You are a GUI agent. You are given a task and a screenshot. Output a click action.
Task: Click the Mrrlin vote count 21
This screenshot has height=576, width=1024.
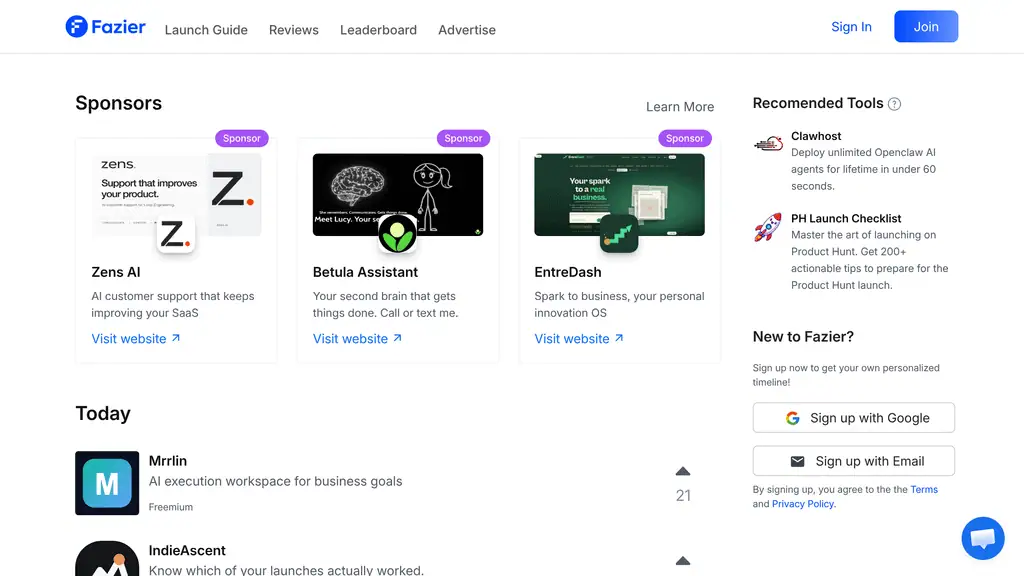pyautogui.click(x=683, y=496)
